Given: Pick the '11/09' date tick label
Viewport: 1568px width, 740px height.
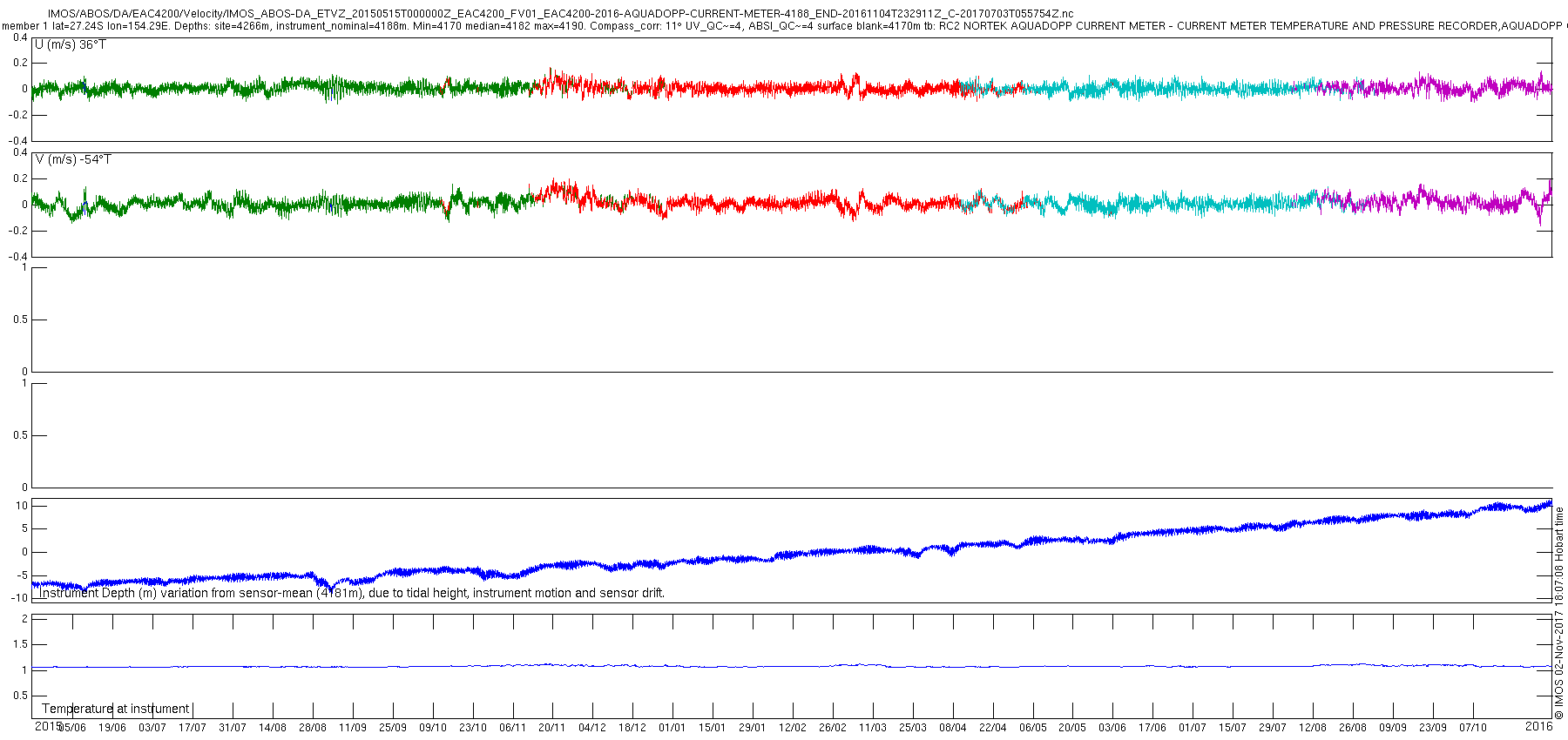Looking at the screenshot, I should (352, 728).
